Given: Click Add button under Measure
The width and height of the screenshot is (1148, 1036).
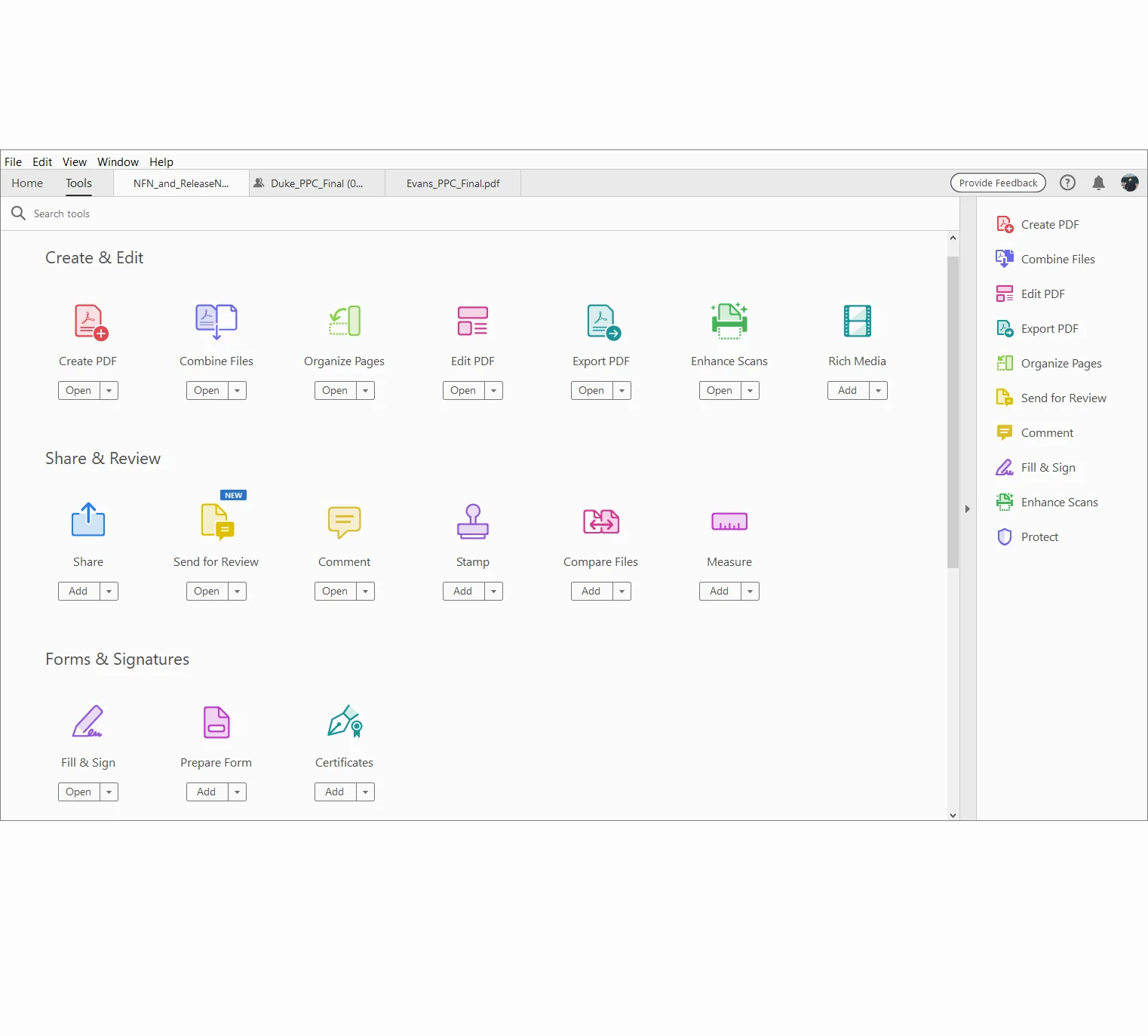Looking at the screenshot, I should 720,592.
